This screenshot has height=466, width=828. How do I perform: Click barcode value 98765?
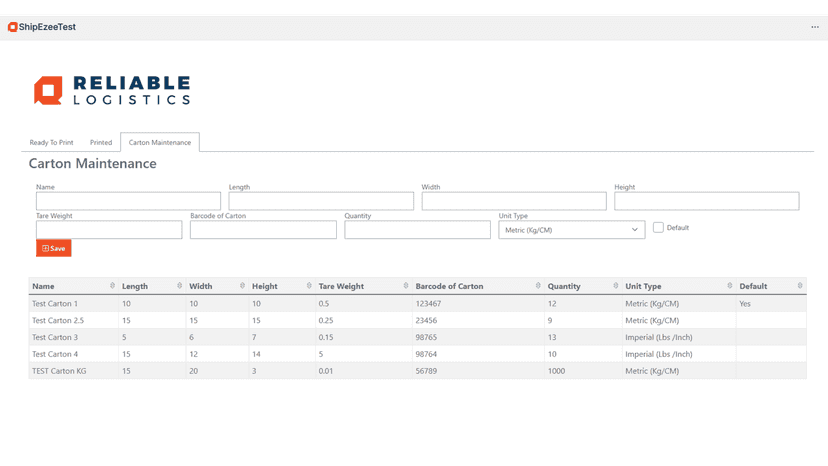coord(426,338)
